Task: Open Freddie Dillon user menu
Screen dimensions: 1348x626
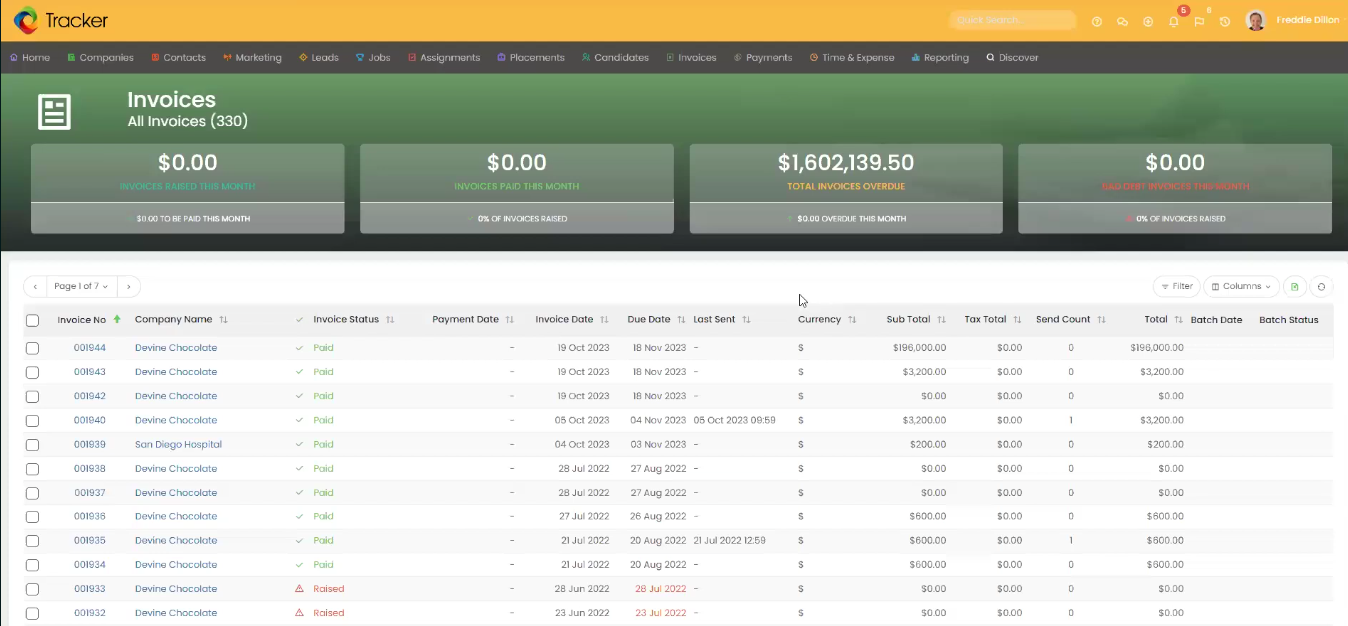Action: [1306, 20]
